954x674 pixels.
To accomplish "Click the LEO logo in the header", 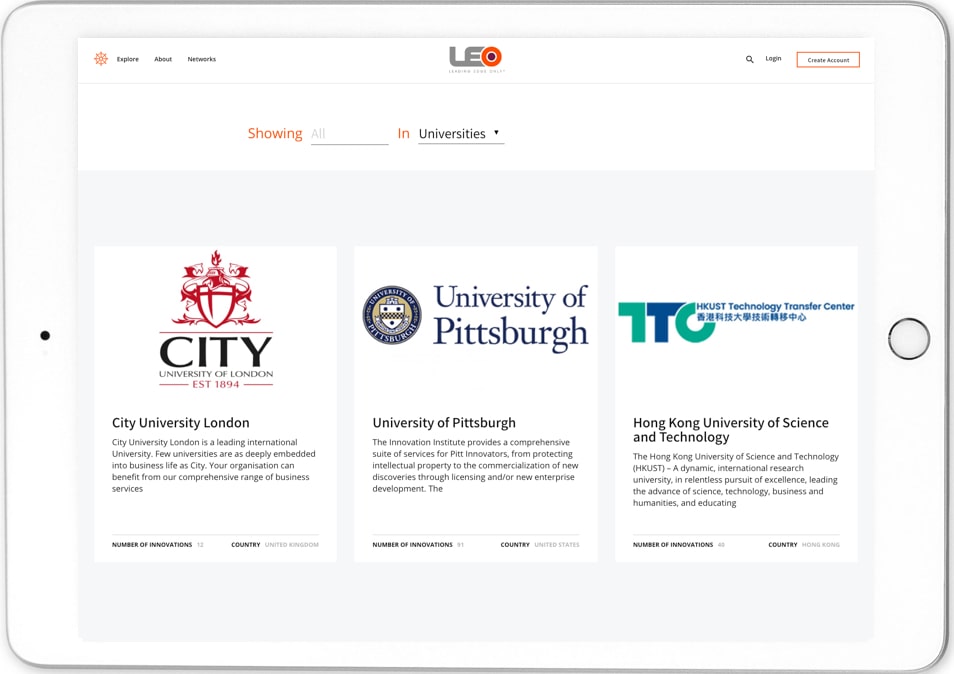I will tap(476, 59).
